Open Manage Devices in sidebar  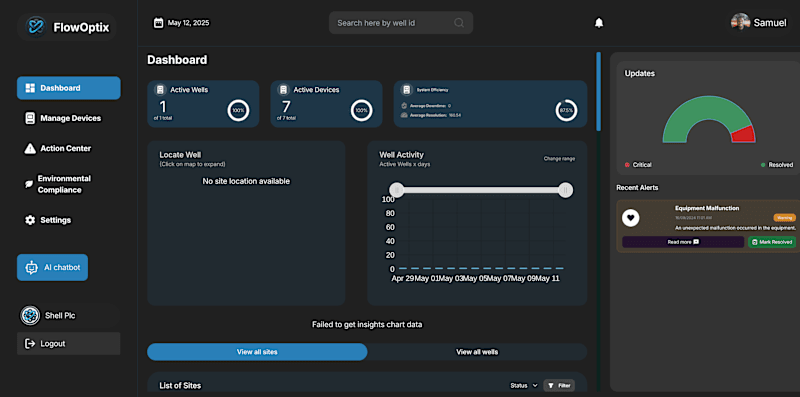click(69, 118)
